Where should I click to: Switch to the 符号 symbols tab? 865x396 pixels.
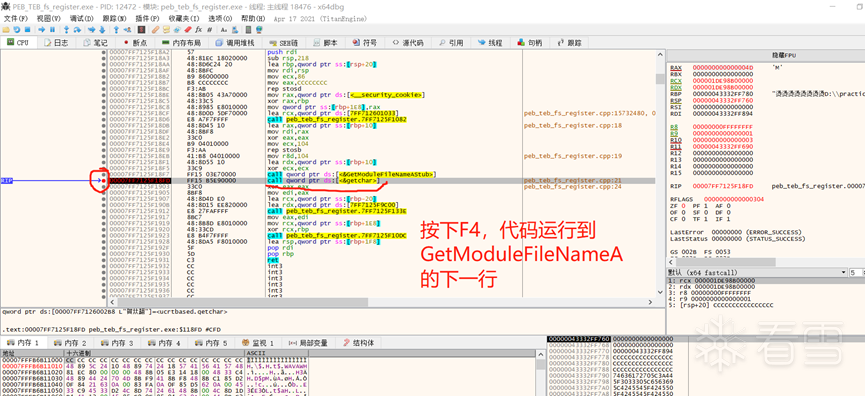(365, 42)
